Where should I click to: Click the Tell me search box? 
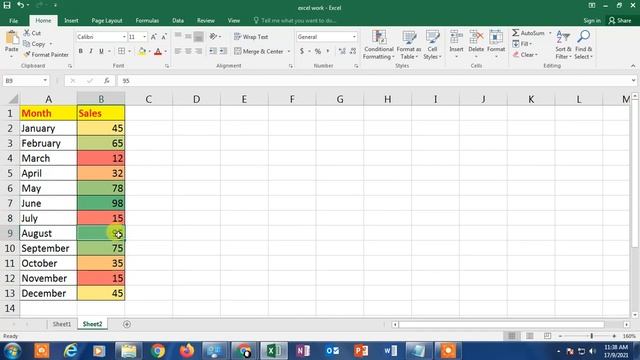(295, 20)
